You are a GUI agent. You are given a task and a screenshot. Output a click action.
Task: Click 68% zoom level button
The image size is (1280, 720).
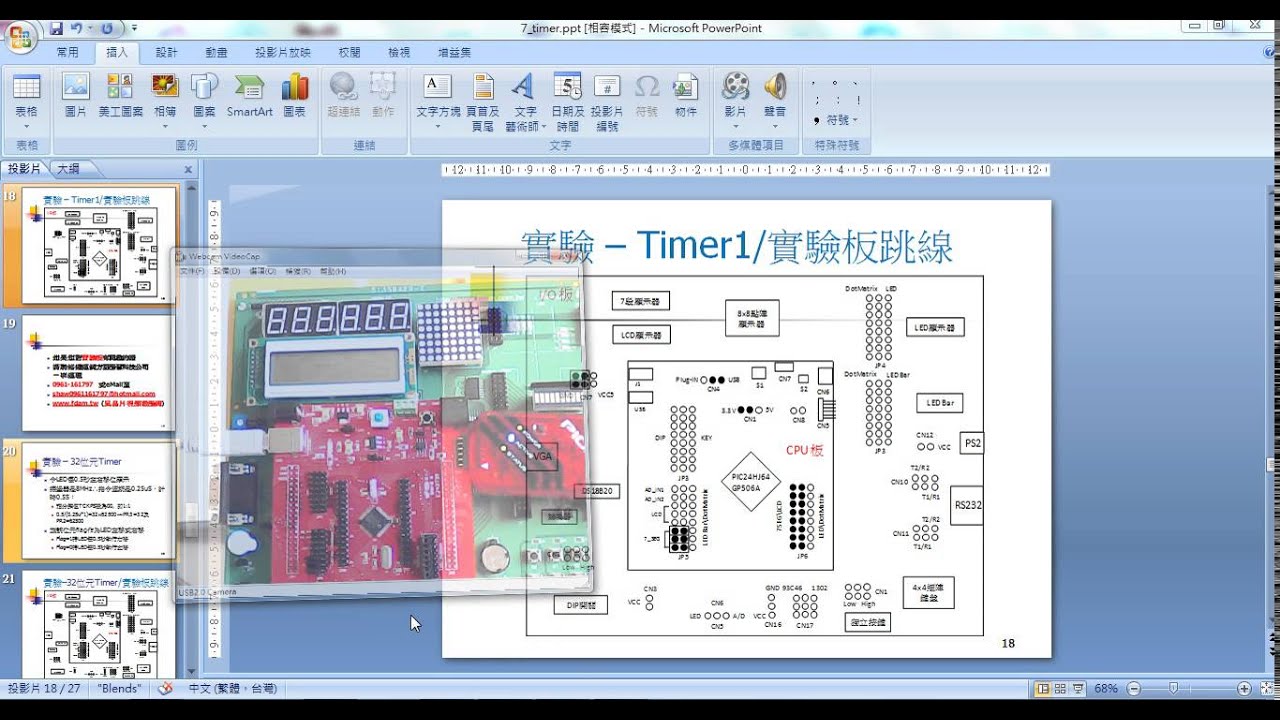point(1105,689)
